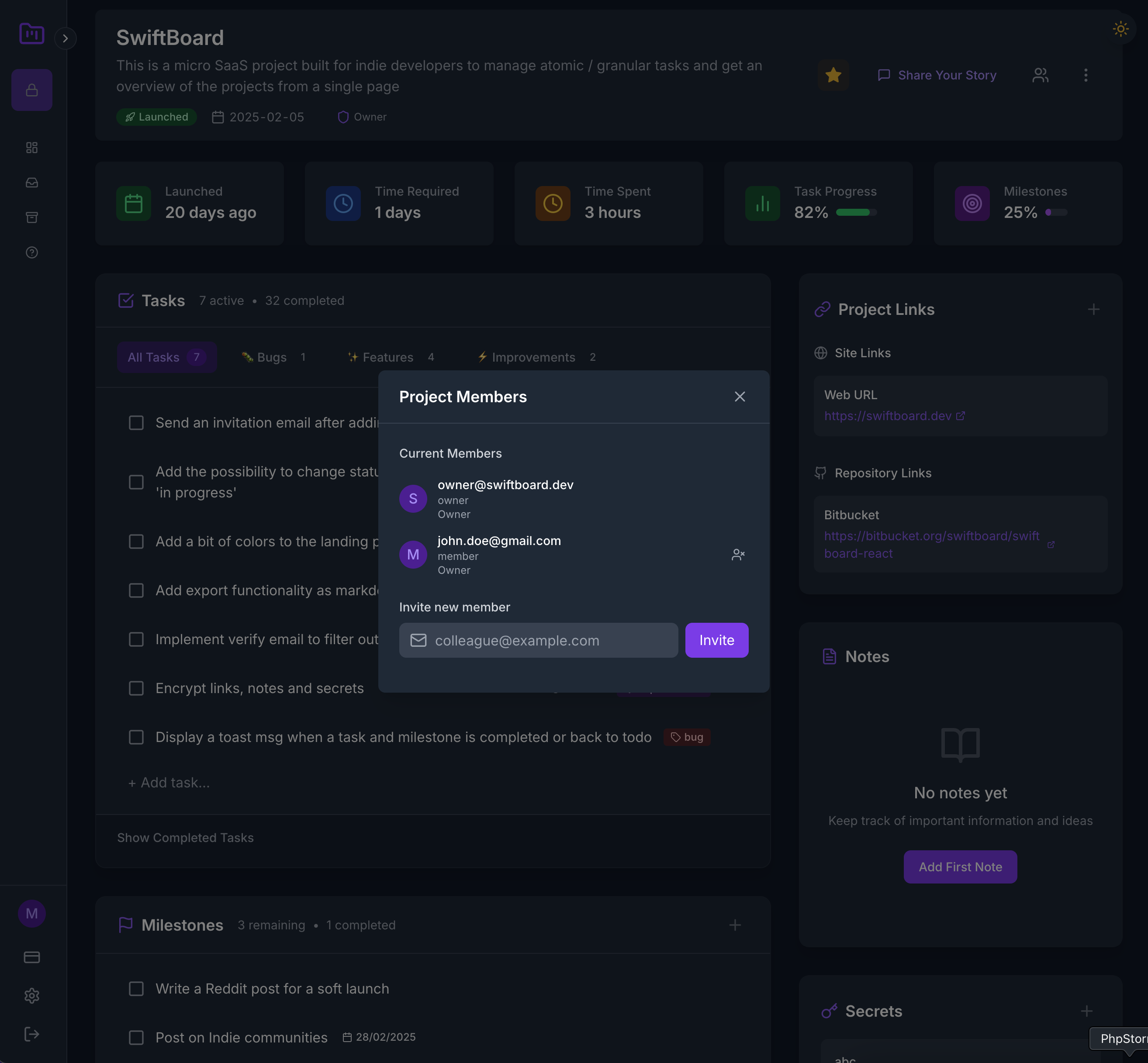Add a project link with the plus icon

(1094, 310)
